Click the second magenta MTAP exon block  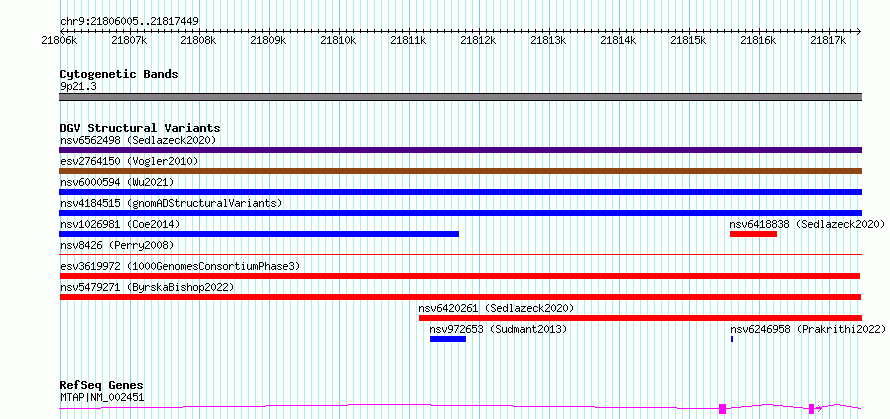point(812,408)
